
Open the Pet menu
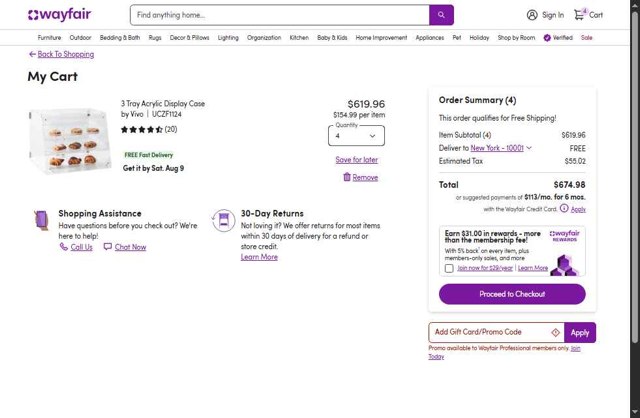[457, 38]
